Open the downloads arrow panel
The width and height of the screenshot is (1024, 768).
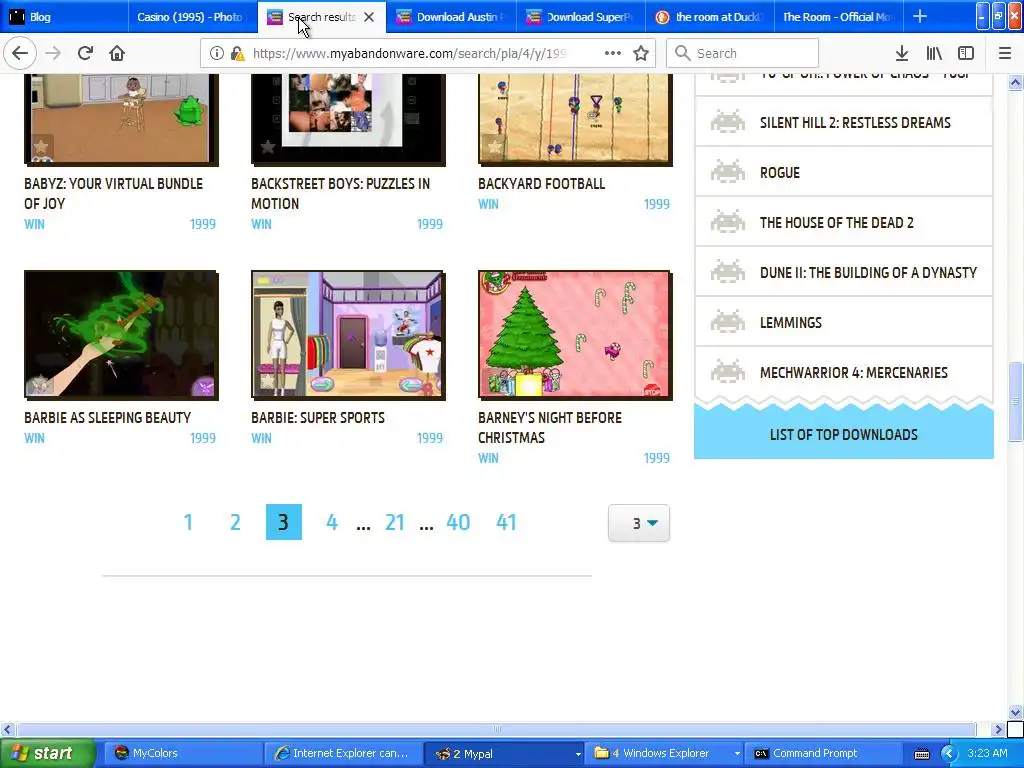click(902, 54)
